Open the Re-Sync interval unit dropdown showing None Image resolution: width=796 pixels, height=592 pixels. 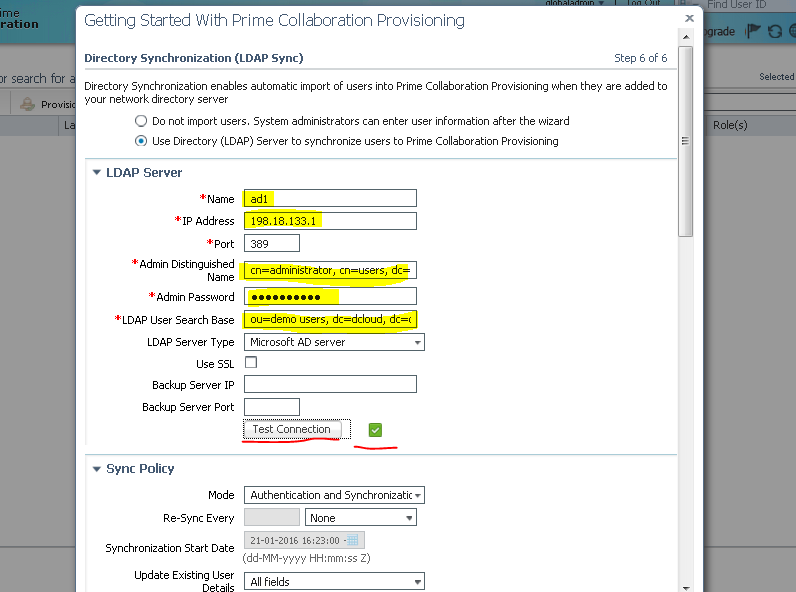360,518
